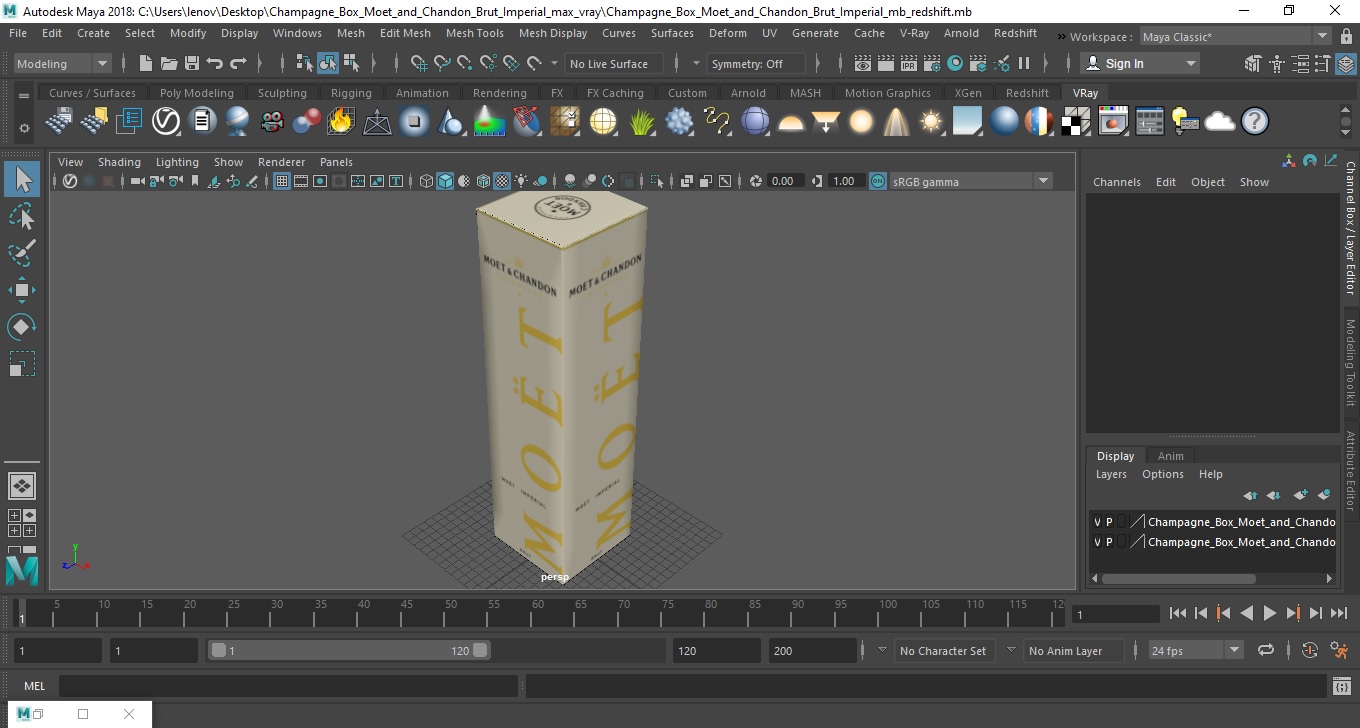Toggle the viewport grid display
The width and height of the screenshot is (1360, 728).
click(282, 181)
